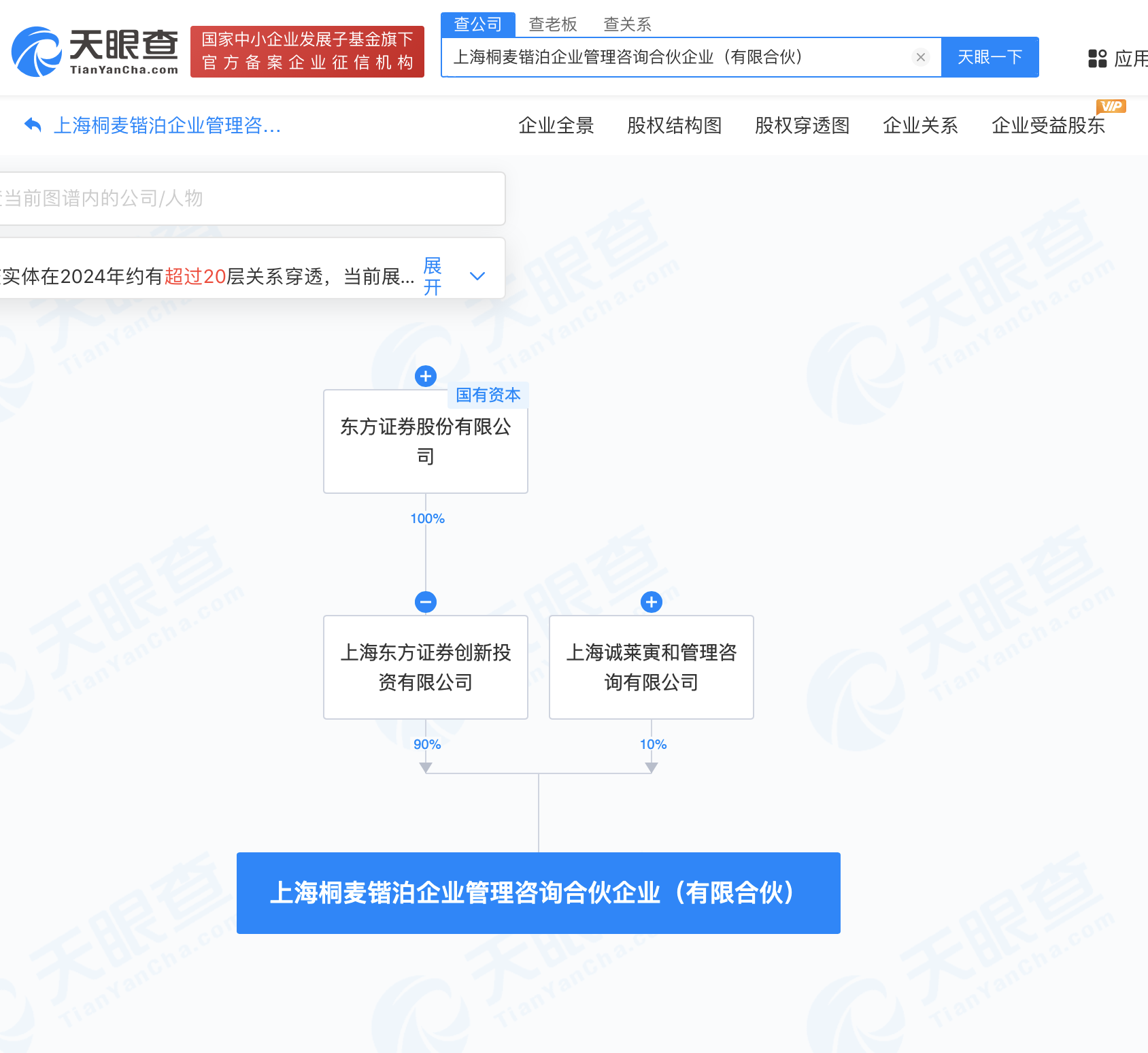
Task: Select the 上海诚莱寅和管理咨询有限公司 node
Action: [652, 667]
